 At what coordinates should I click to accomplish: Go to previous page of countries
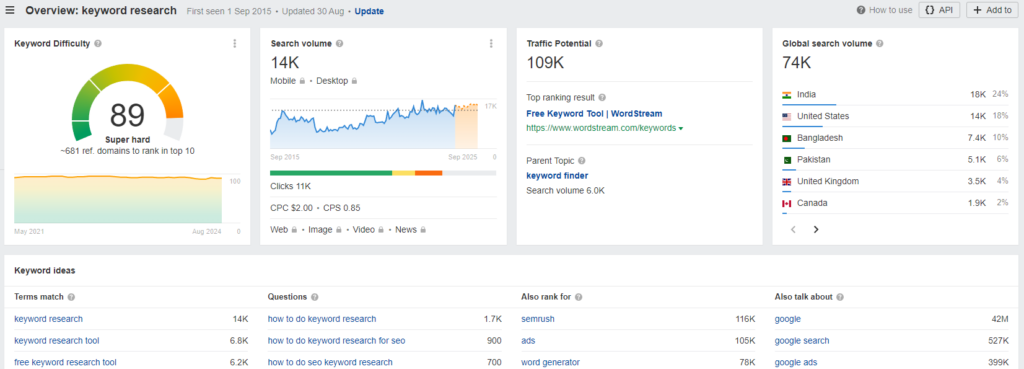pos(793,229)
